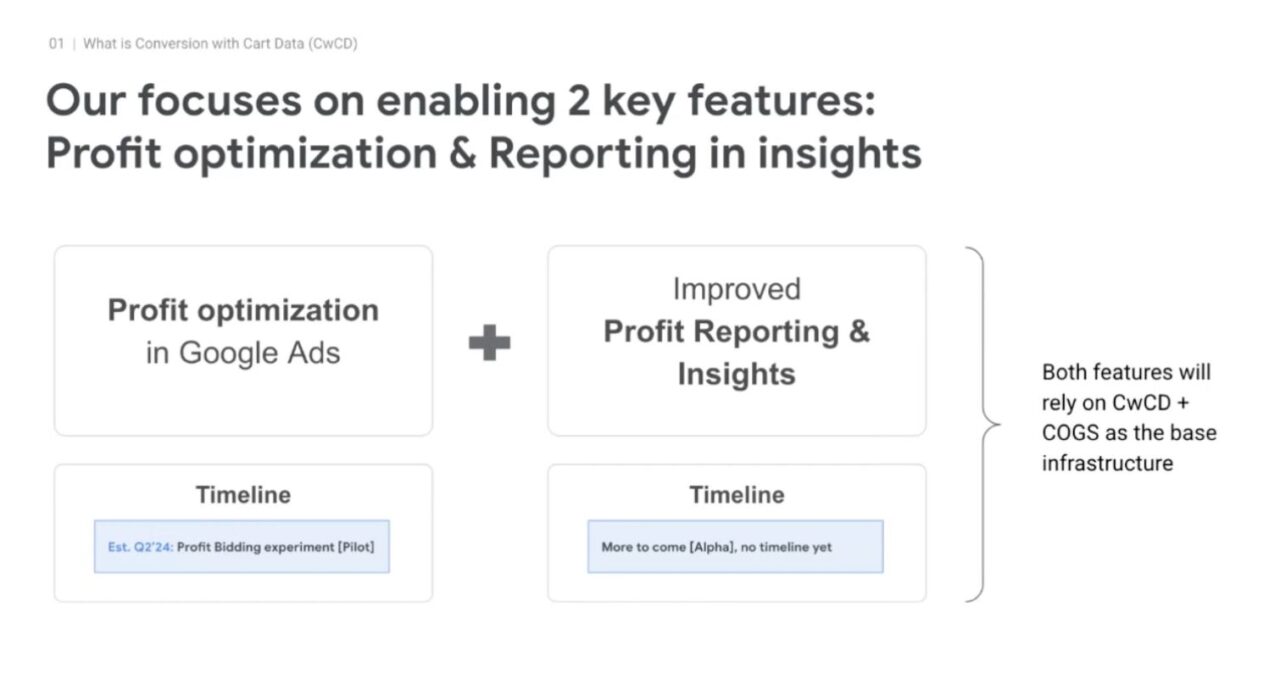Viewport: 1280px width, 673px height.
Task: Open the Timeline heading under Profit optimization
Action: click(x=243, y=495)
